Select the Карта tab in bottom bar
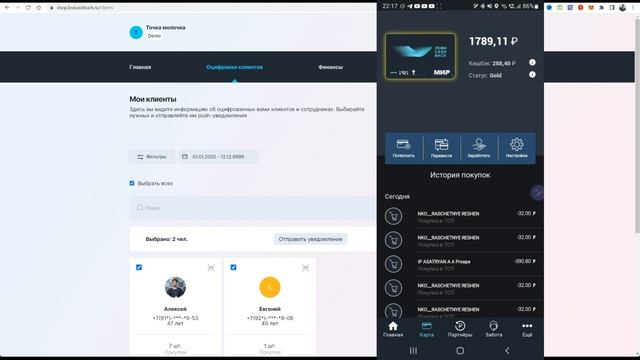Screen dimensions: 640x360 (427, 329)
